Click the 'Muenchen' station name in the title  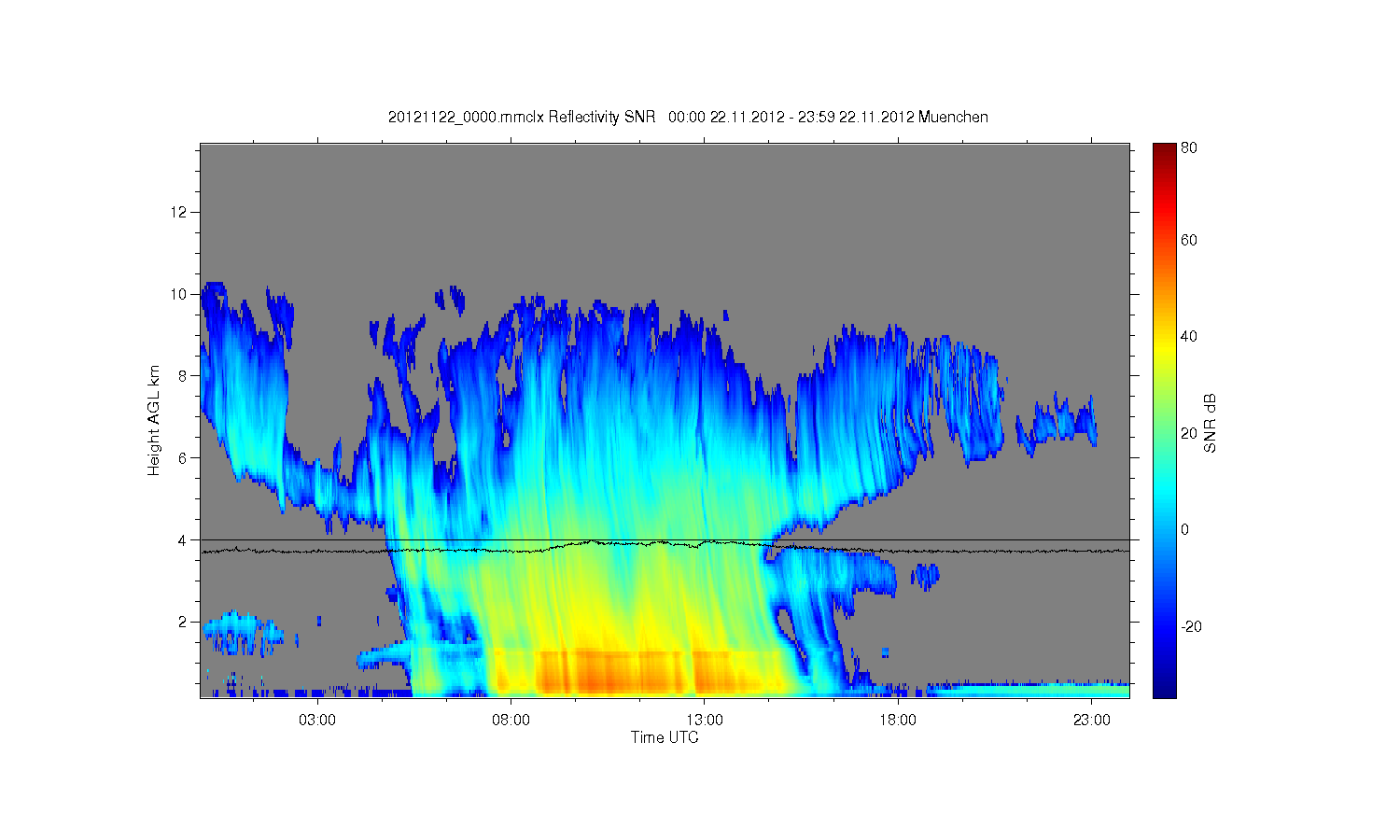point(953,117)
